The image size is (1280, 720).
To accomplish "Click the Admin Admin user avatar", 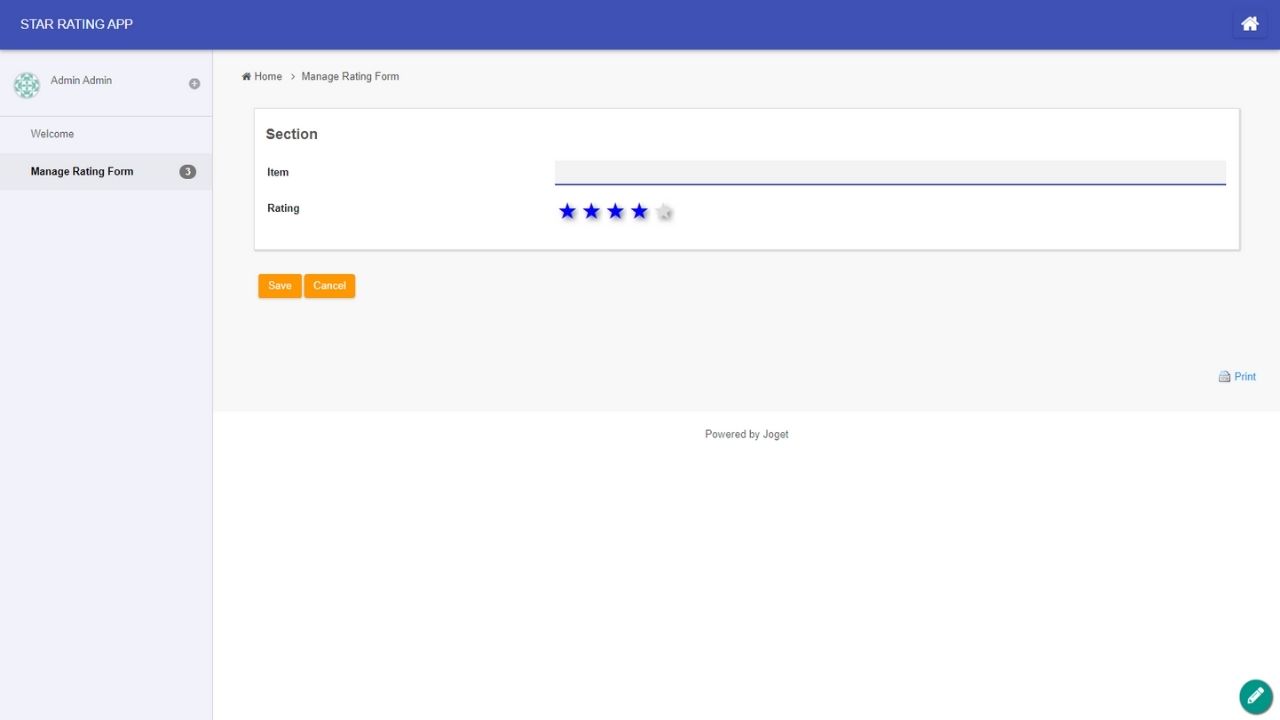I will (x=27, y=85).
